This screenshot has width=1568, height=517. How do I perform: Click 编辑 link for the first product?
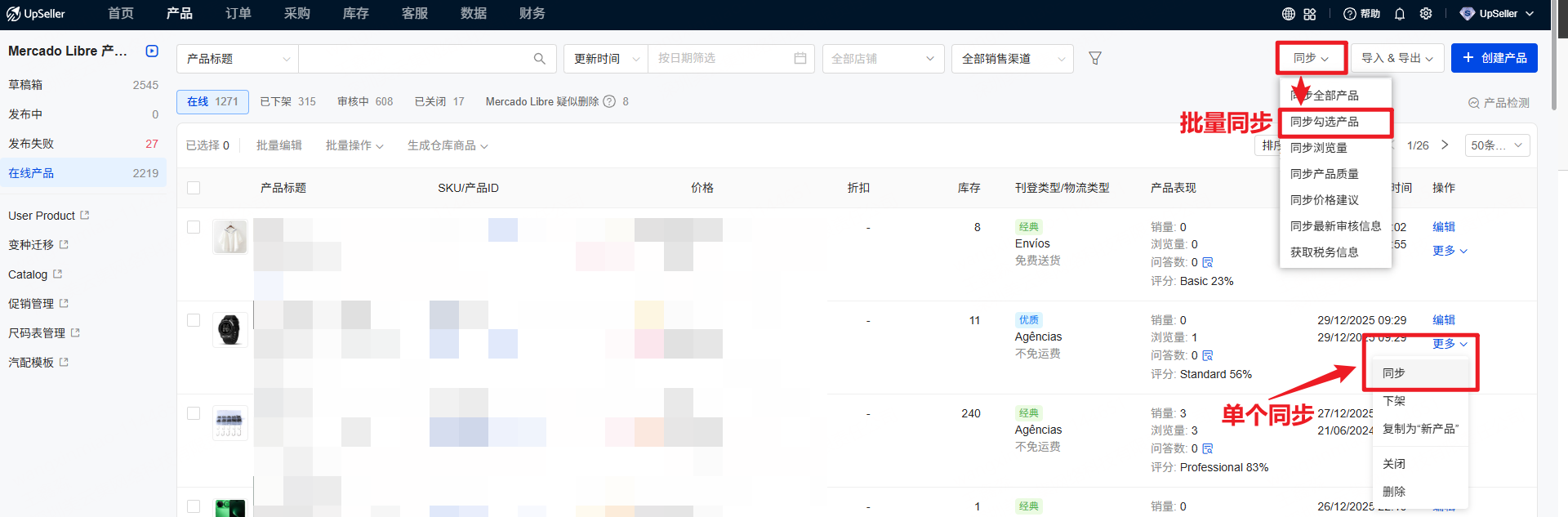pos(1443,227)
